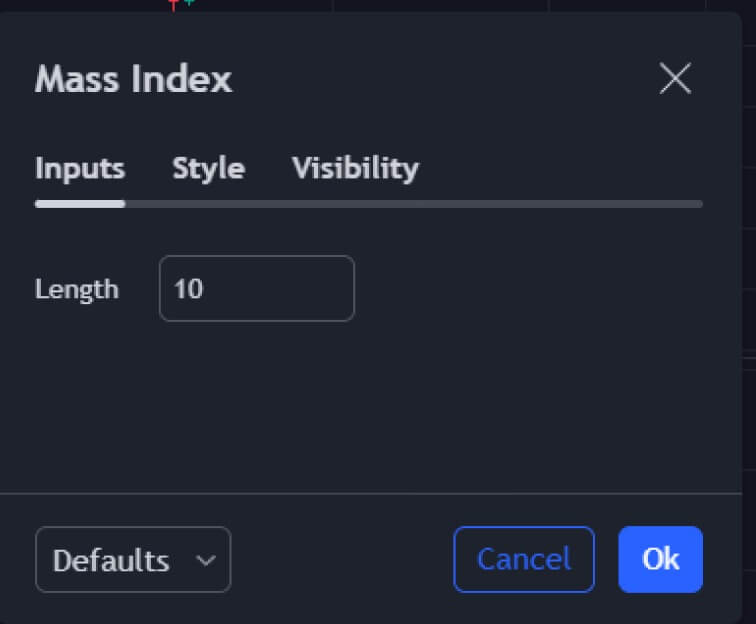Close the Mass Index dialog with the X
Image resolution: width=756 pixels, height=624 pixels.
click(x=675, y=78)
